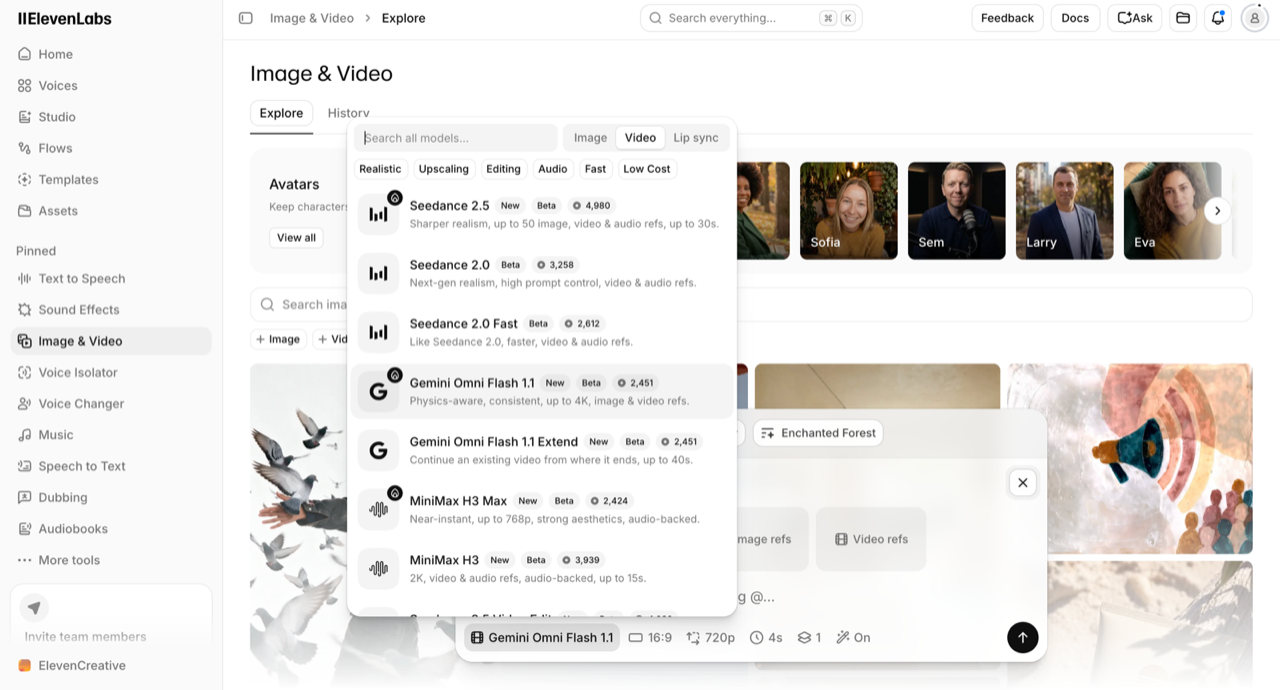Open Home in the sidebar
The height and width of the screenshot is (690, 1280).
pos(111,54)
